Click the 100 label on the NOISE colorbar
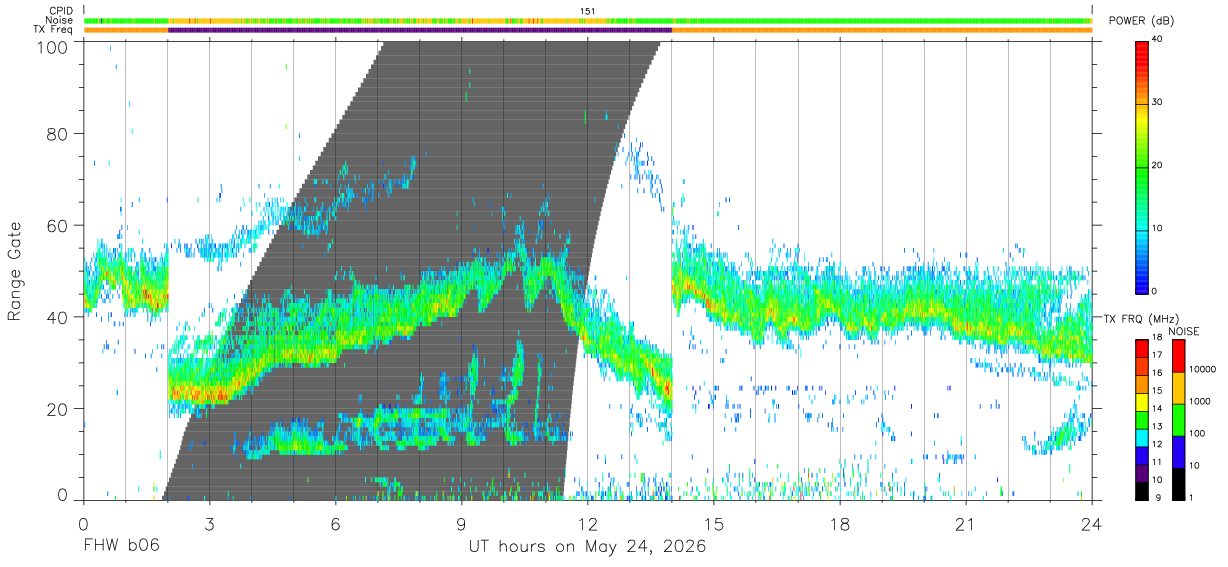The image size is (1228, 567). 1198,435
